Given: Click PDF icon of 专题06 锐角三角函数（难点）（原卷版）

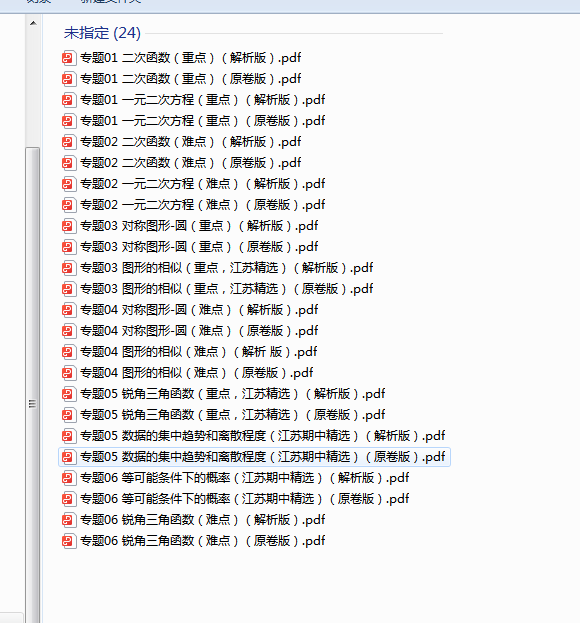Looking at the screenshot, I should 69,541.
